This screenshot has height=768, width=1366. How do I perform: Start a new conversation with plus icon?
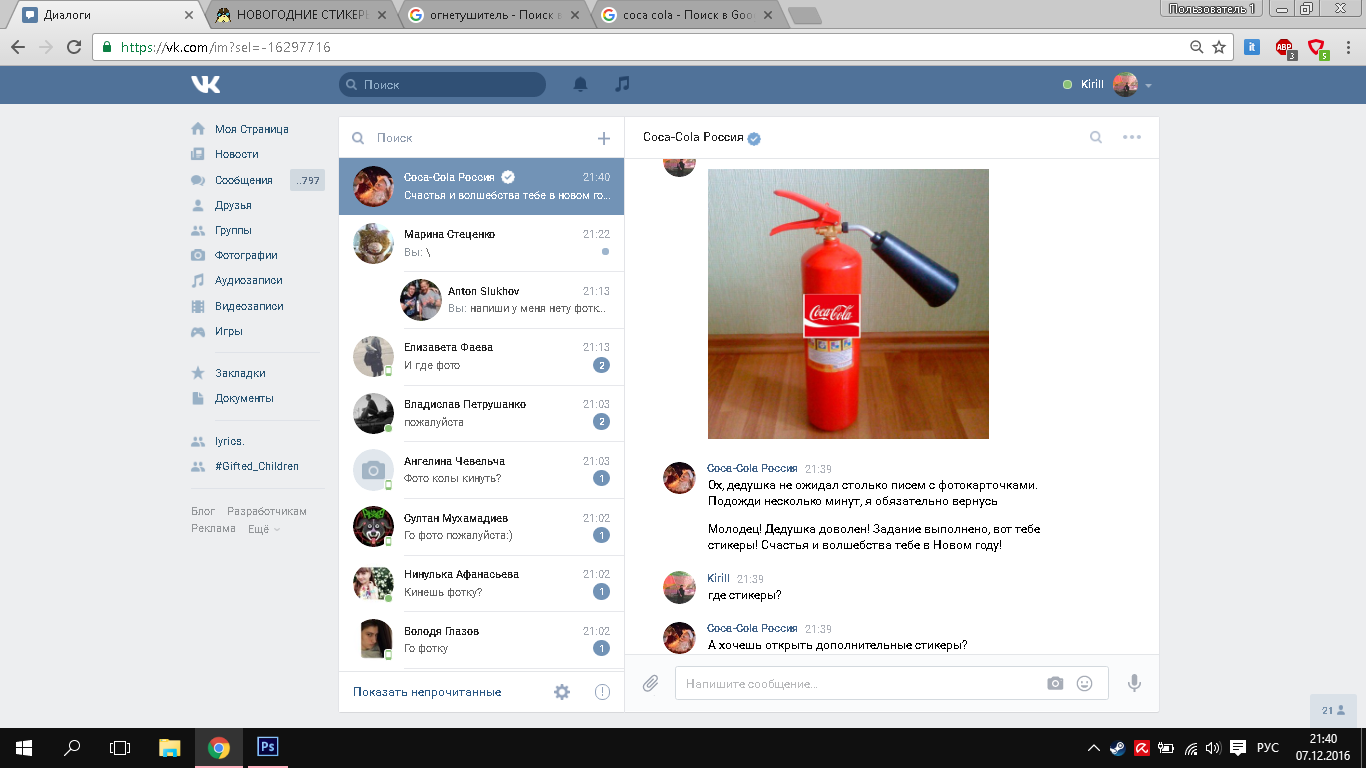(x=603, y=138)
